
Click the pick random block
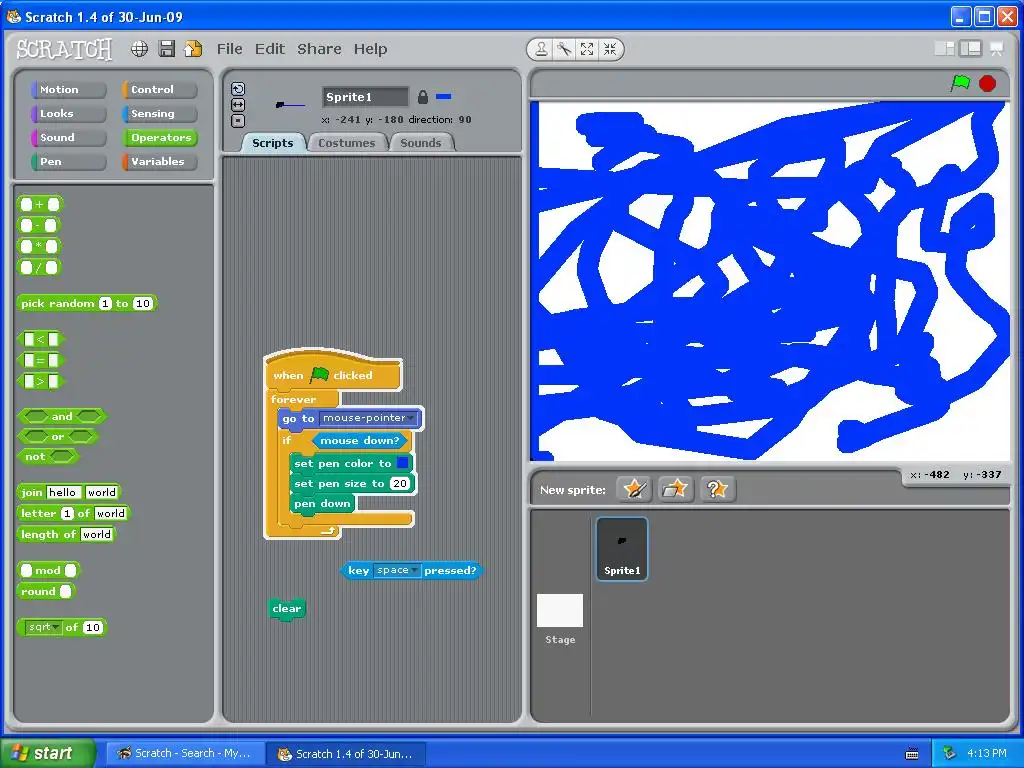87,304
